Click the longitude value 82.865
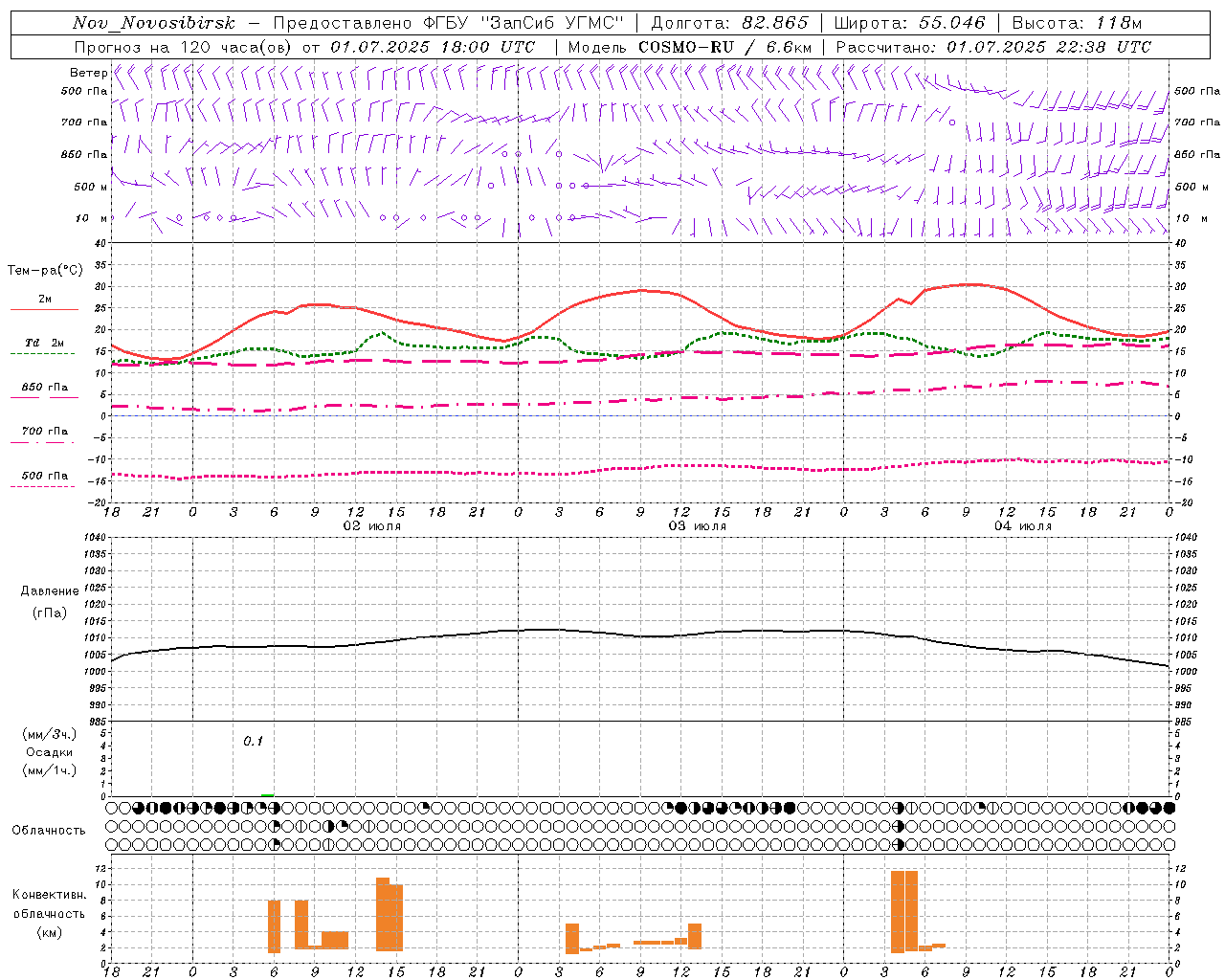This screenshot has width=1225, height=980. coord(776,23)
